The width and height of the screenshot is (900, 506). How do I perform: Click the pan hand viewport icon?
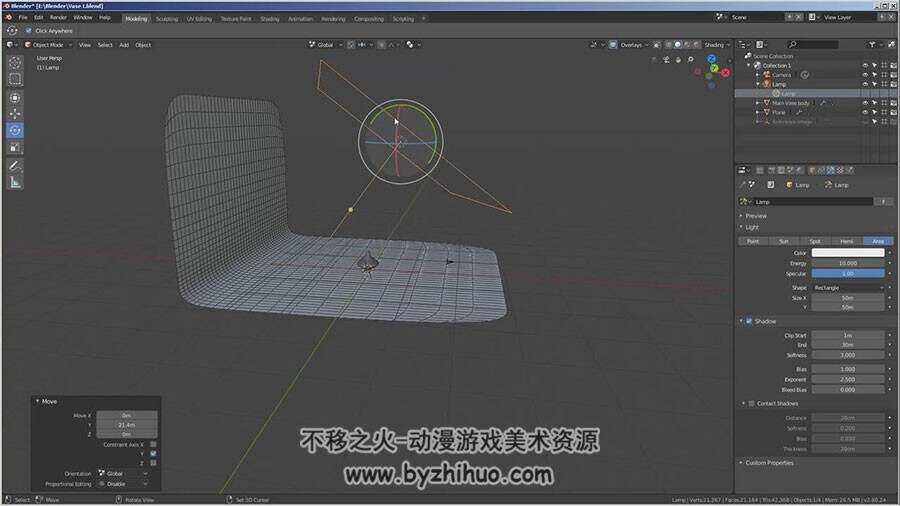[678, 59]
